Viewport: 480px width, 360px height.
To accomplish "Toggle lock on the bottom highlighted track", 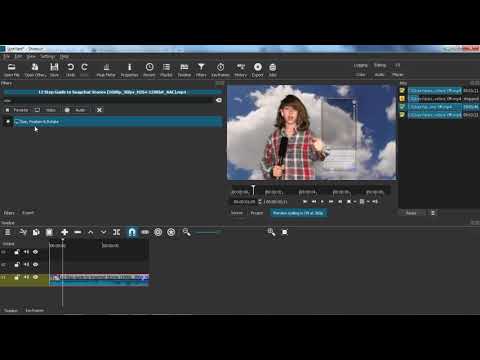I will pos(17,277).
